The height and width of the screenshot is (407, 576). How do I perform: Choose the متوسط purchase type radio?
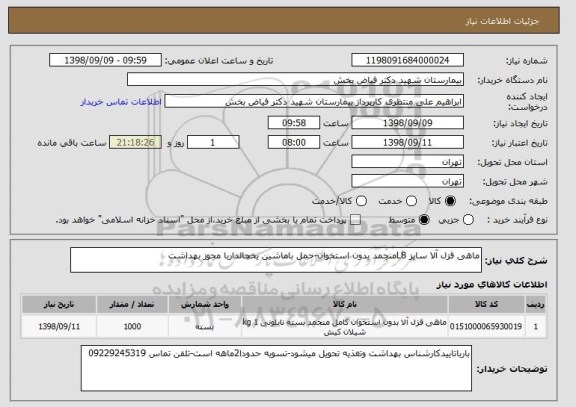tap(424, 220)
